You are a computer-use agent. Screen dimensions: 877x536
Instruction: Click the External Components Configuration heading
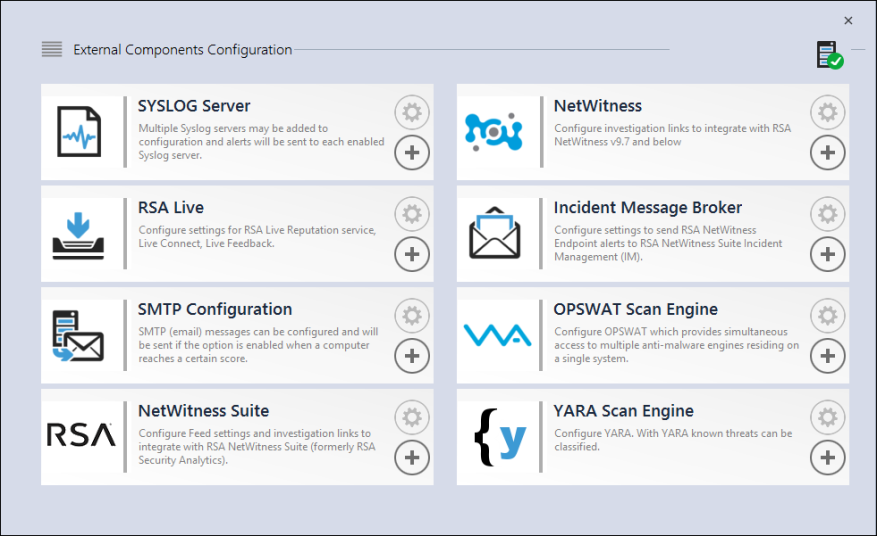tap(182, 50)
